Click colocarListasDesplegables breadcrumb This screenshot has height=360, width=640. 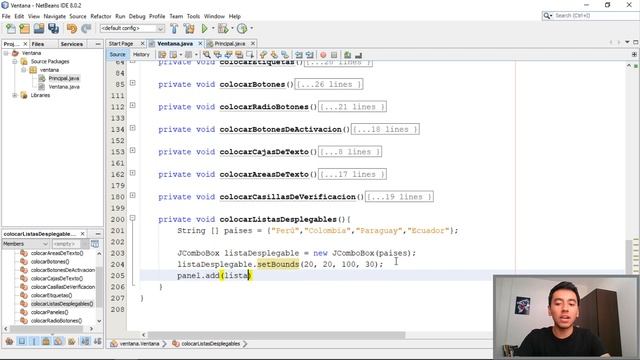[x=211, y=344]
